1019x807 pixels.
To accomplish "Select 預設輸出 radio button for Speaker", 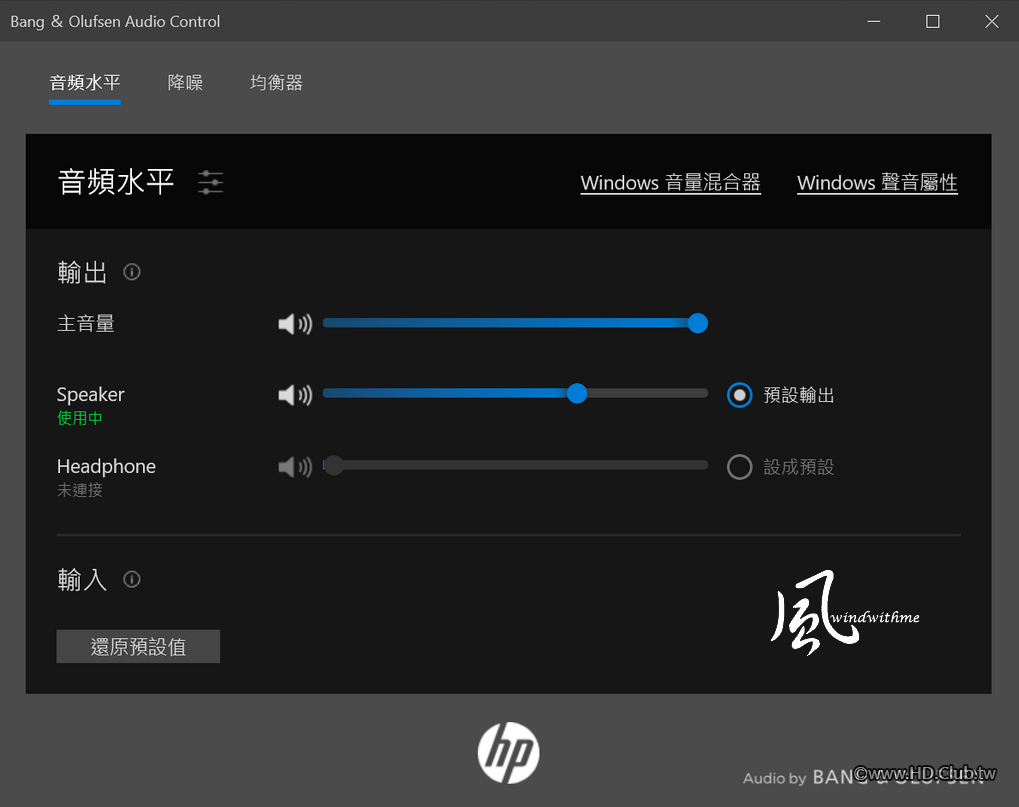I will (740, 395).
